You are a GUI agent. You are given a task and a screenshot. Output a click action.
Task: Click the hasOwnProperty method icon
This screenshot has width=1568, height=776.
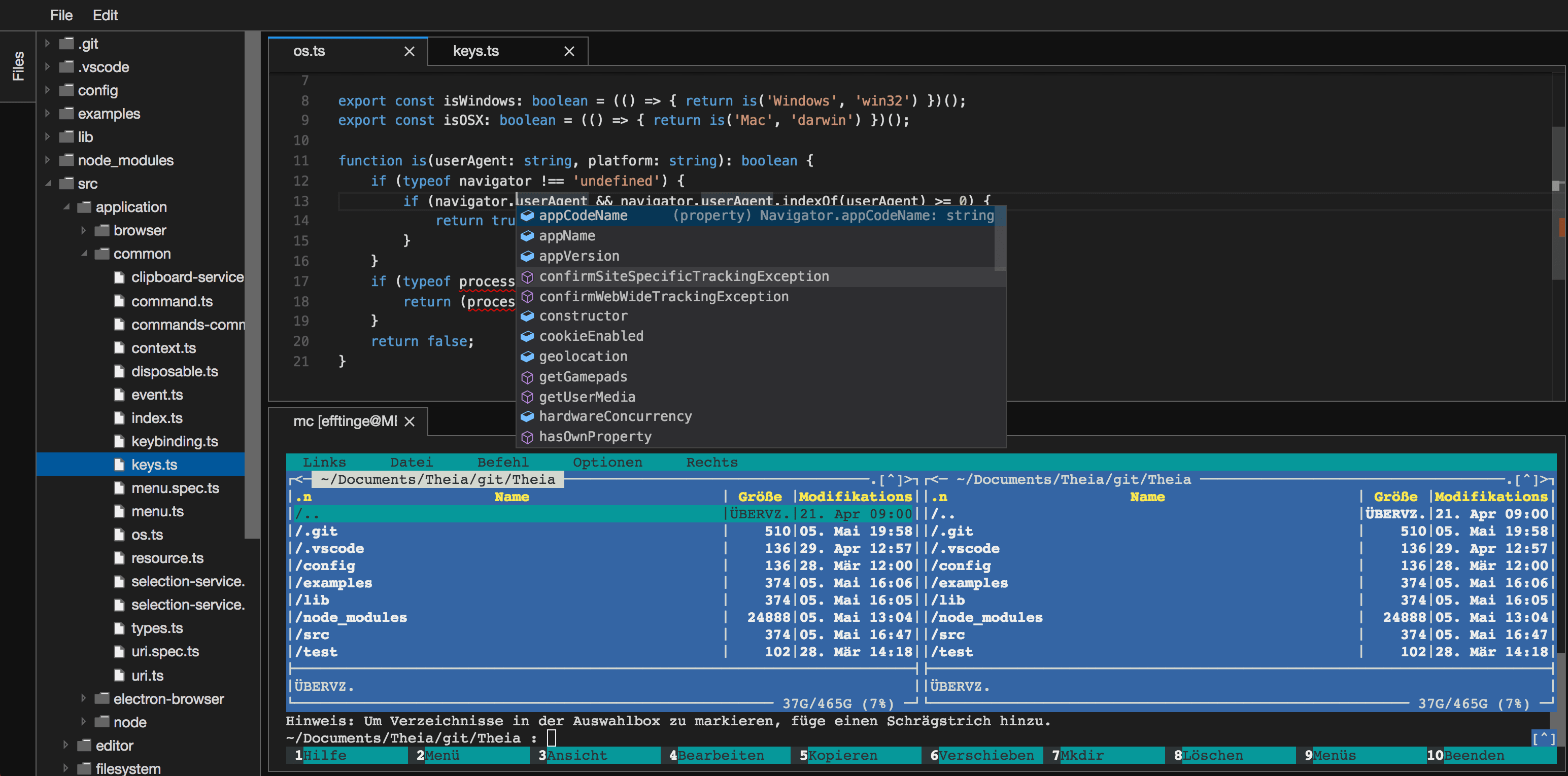527,437
